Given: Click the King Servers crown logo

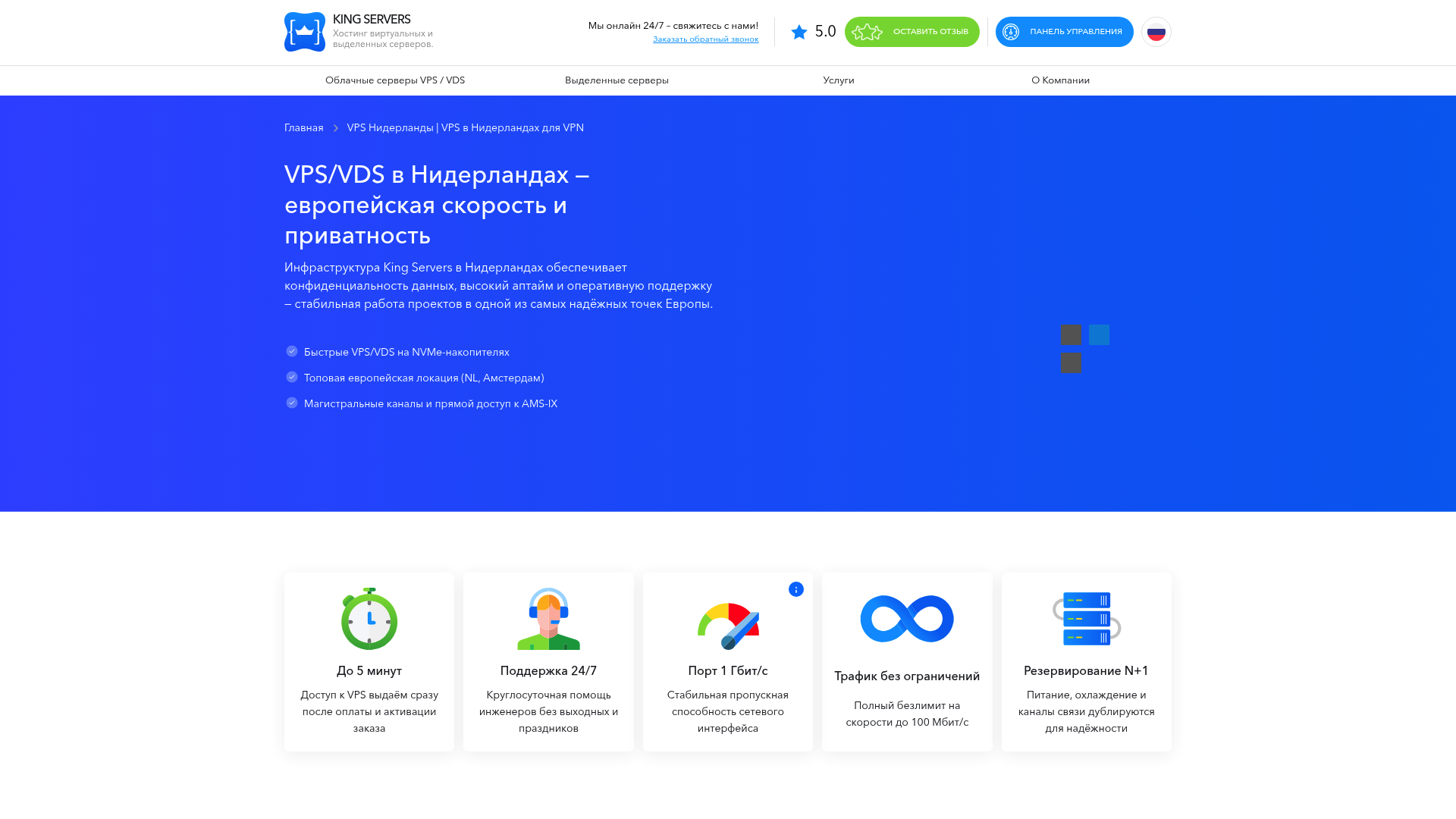Looking at the screenshot, I should click(305, 32).
